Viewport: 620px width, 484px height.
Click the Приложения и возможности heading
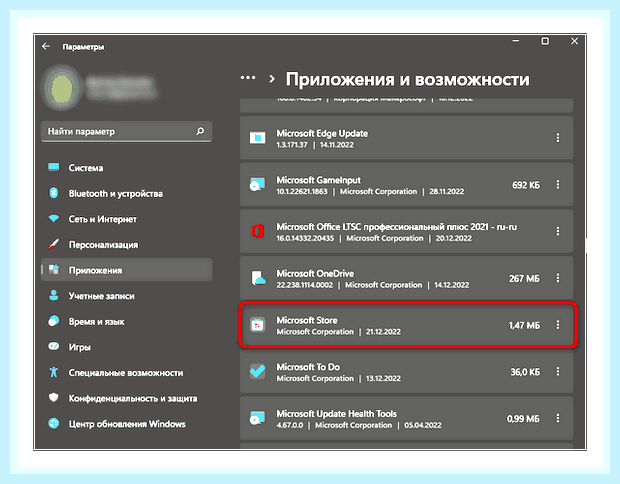coord(408,79)
